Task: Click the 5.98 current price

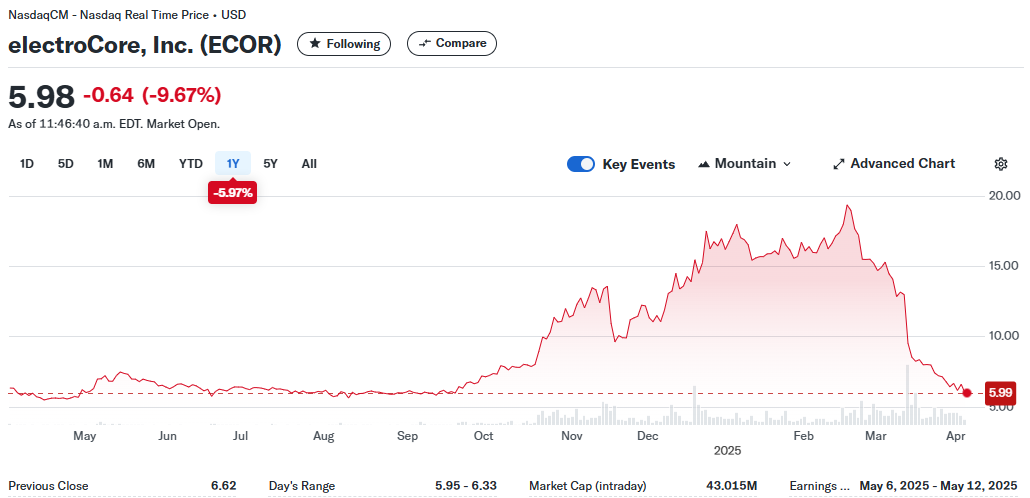Action: click(41, 97)
